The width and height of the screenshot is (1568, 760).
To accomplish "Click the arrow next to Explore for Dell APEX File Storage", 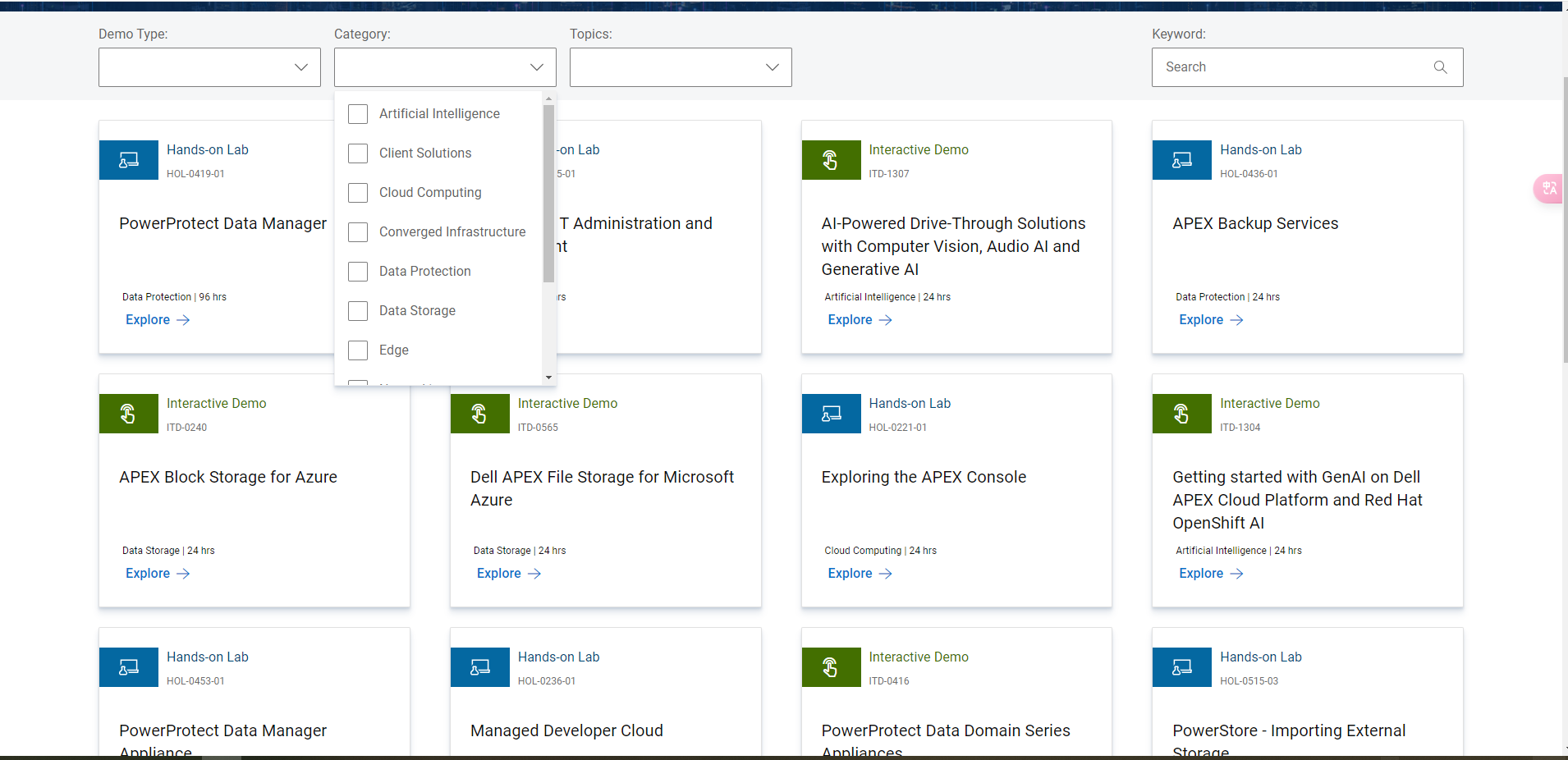I will point(534,574).
